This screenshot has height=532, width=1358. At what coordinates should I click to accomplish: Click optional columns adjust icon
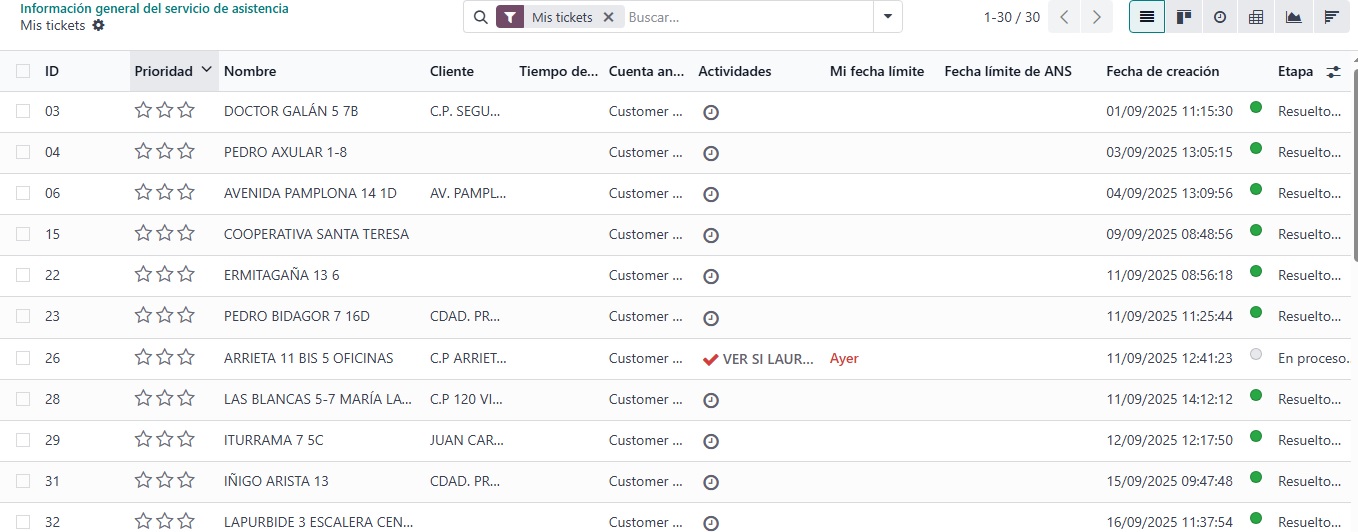[x=1333, y=72]
